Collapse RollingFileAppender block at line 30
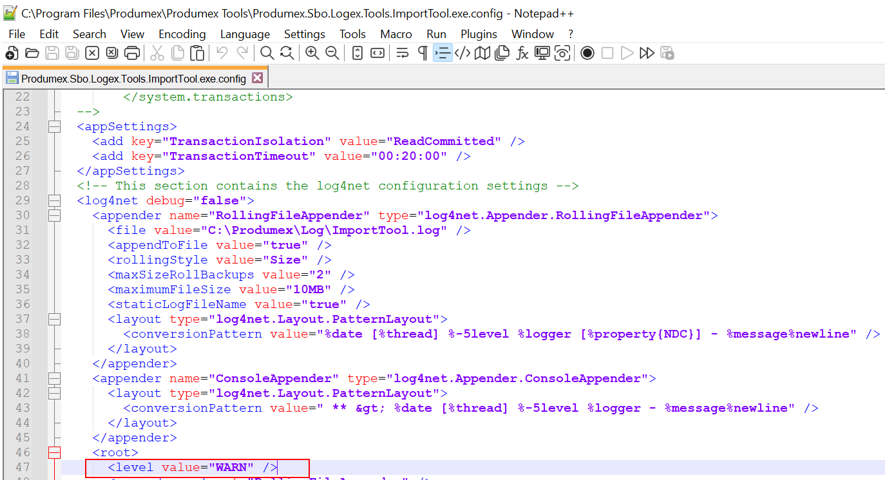The image size is (893, 480). [x=55, y=215]
